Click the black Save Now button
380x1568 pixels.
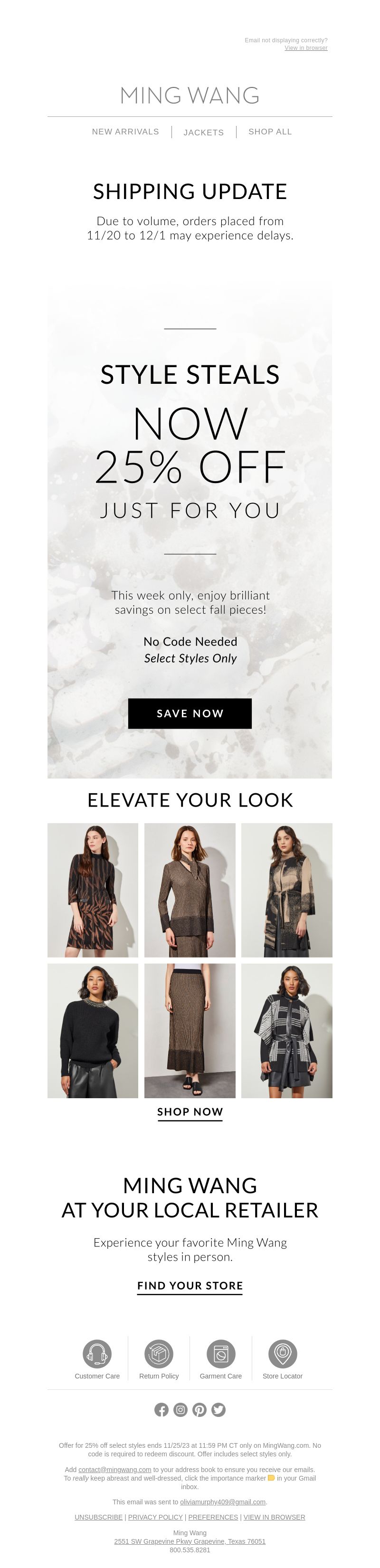[x=190, y=713]
